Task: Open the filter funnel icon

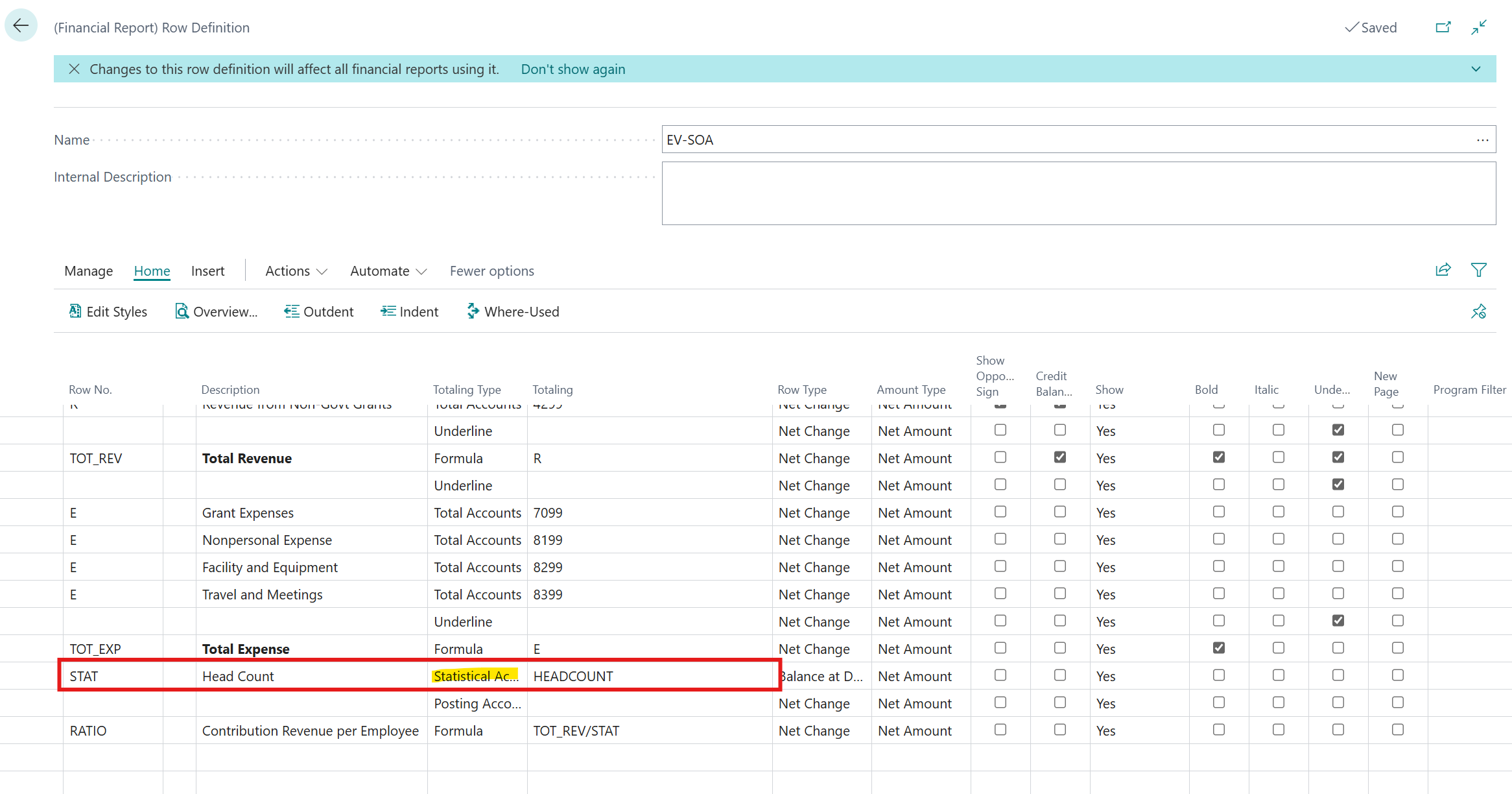Action: click(x=1479, y=270)
